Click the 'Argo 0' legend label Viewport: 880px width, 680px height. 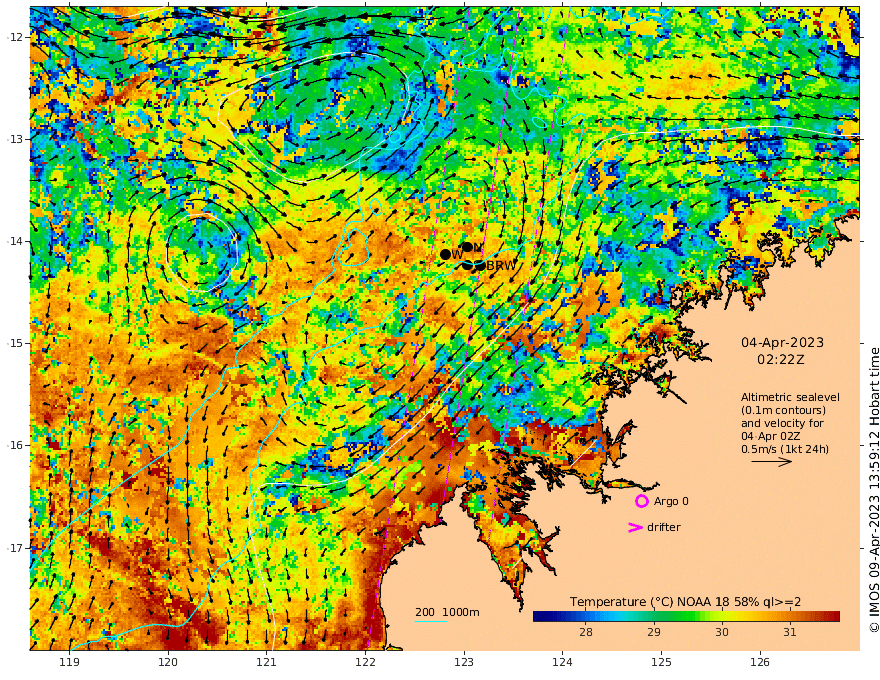[671, 502]
